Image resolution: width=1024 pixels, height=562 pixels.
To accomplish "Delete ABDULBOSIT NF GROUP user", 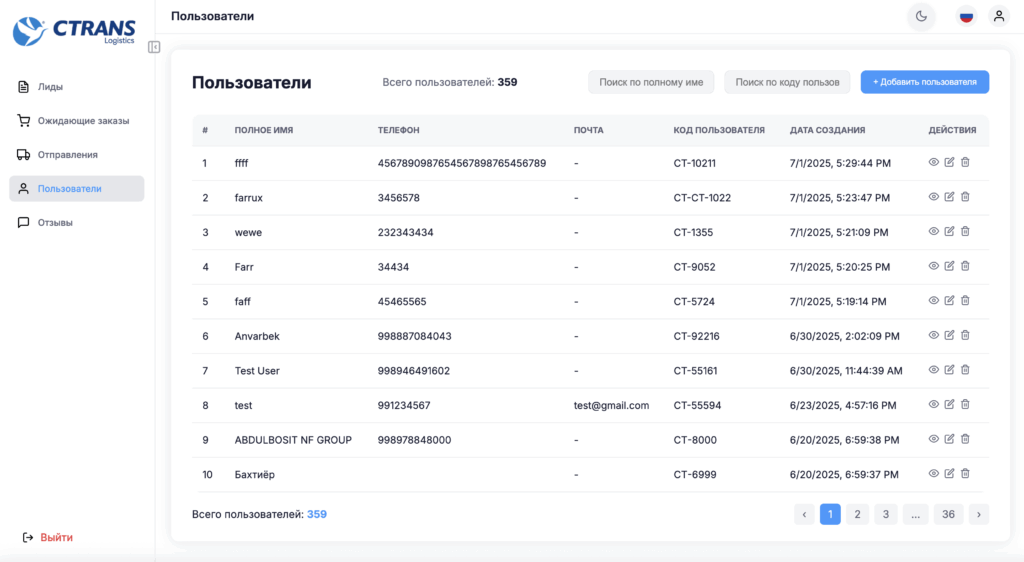I will pyautogui.click(x=965, y=439).
